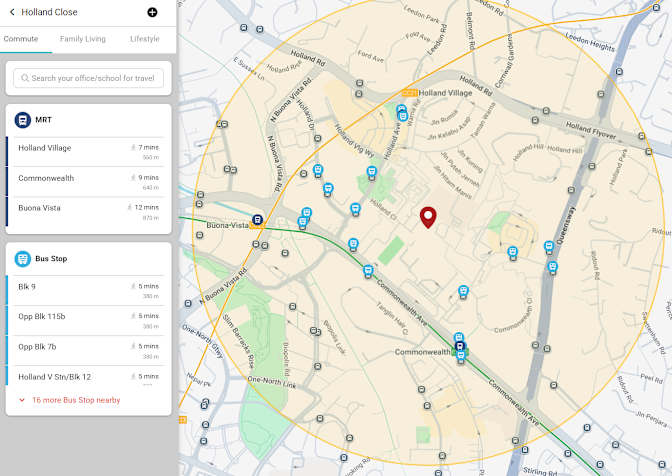
Task: Click the 12 mins walking time for Buona Vista
Action: pos(147,207)
